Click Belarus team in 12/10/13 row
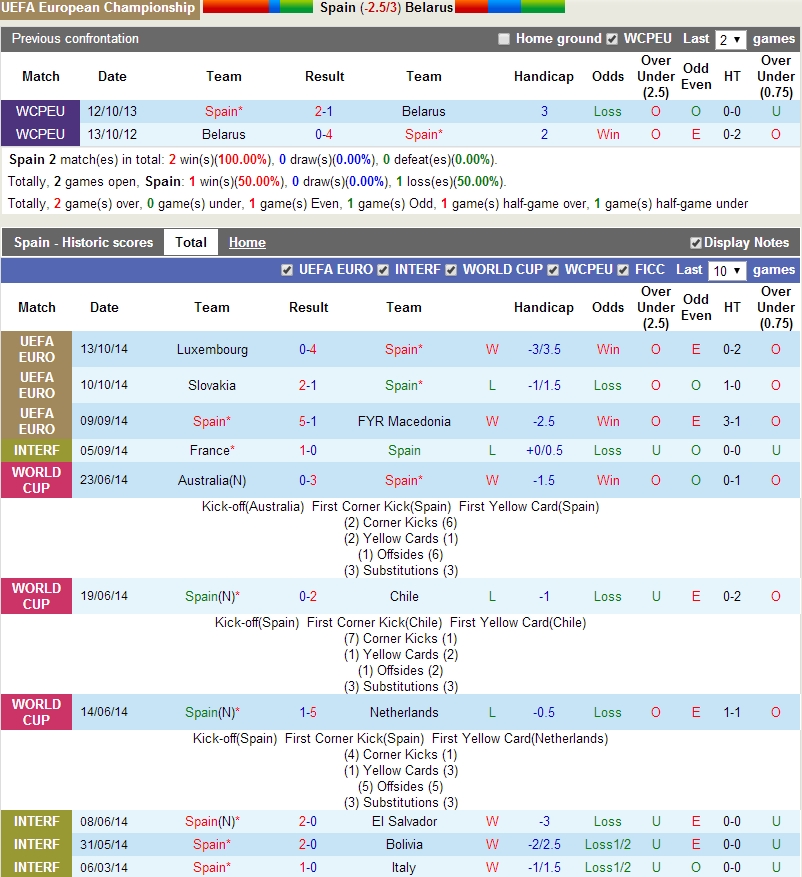802x877 pixels. pos(423,111)
